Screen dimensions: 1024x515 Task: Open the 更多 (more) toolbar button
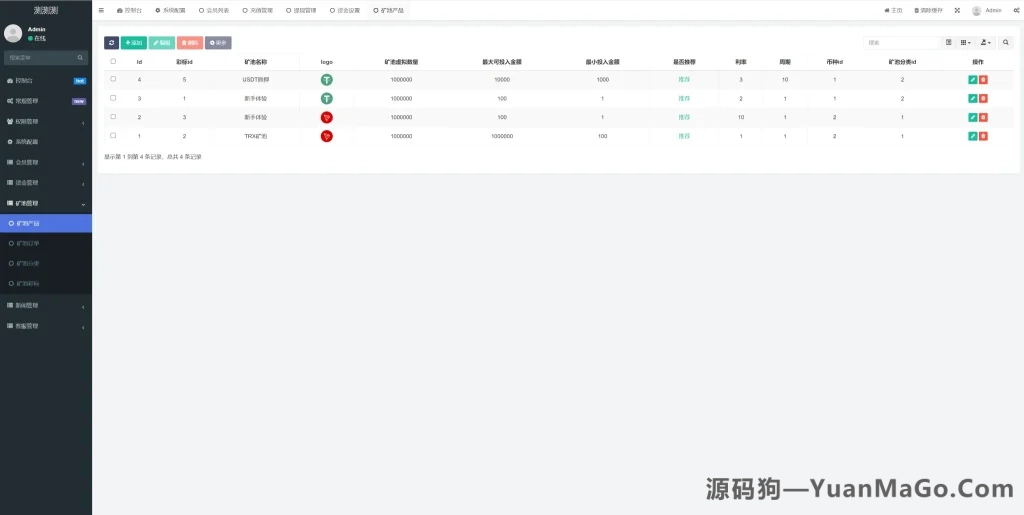[x=218, y=42]
